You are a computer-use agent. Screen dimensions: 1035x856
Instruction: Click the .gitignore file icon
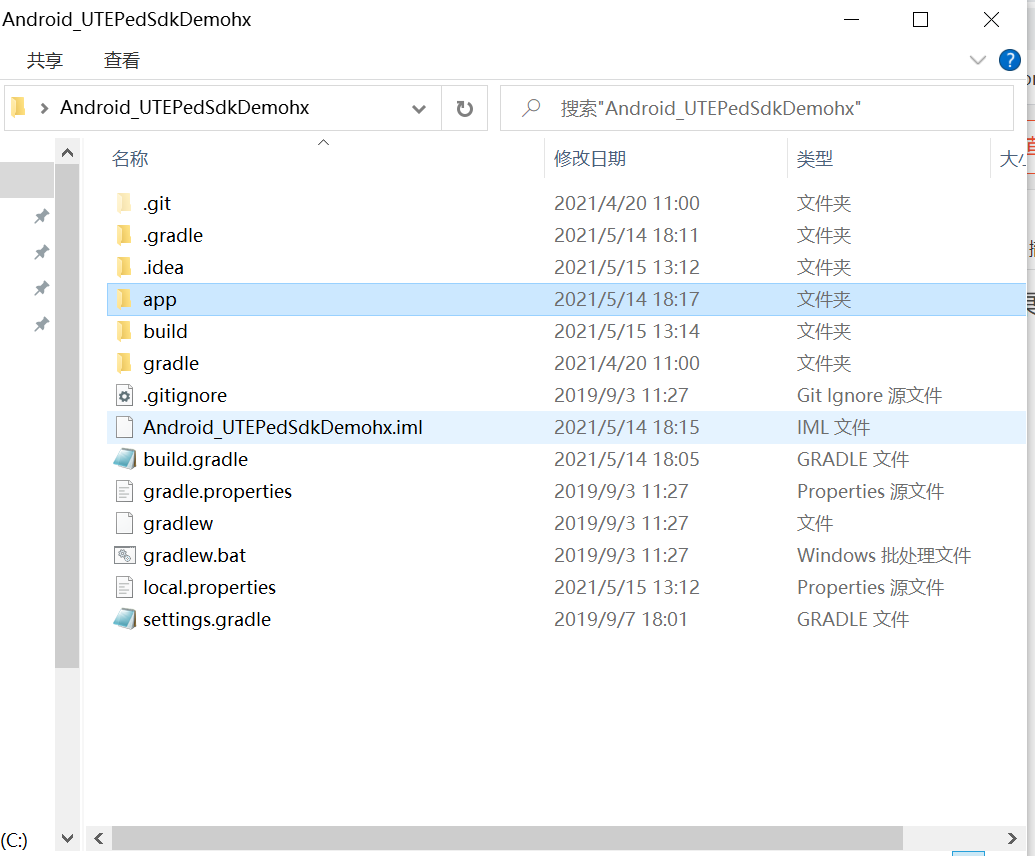(x=124, y=395)
